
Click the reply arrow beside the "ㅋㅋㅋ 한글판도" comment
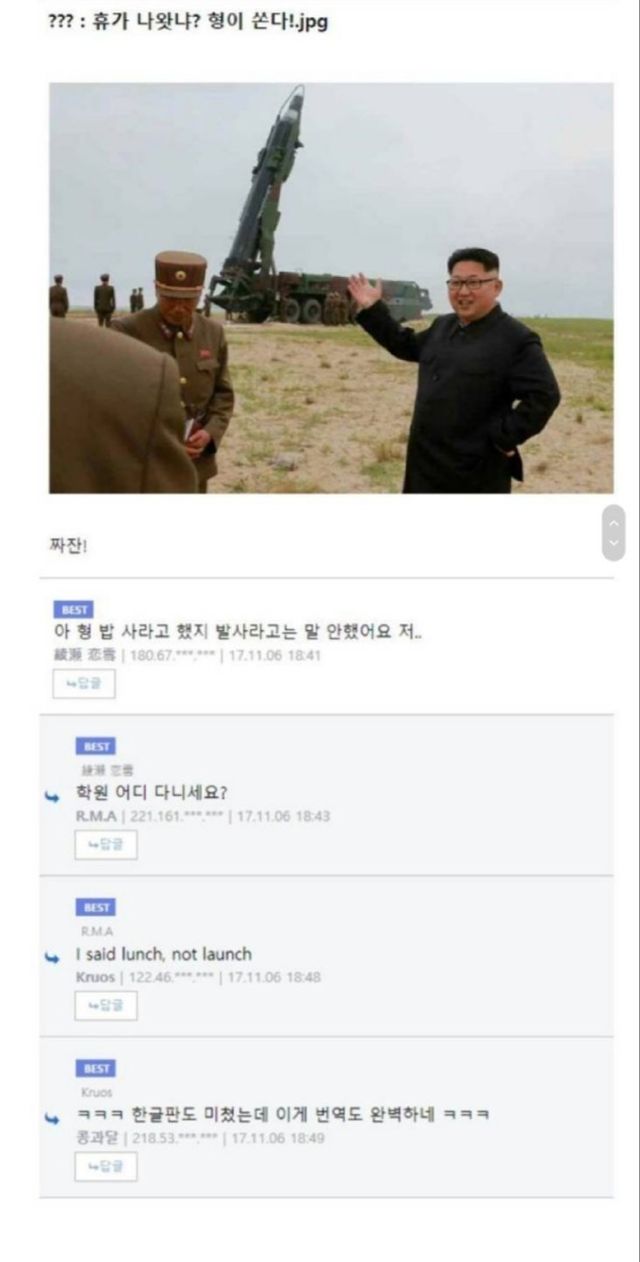pyautogui.click(x=52, y=1118)
